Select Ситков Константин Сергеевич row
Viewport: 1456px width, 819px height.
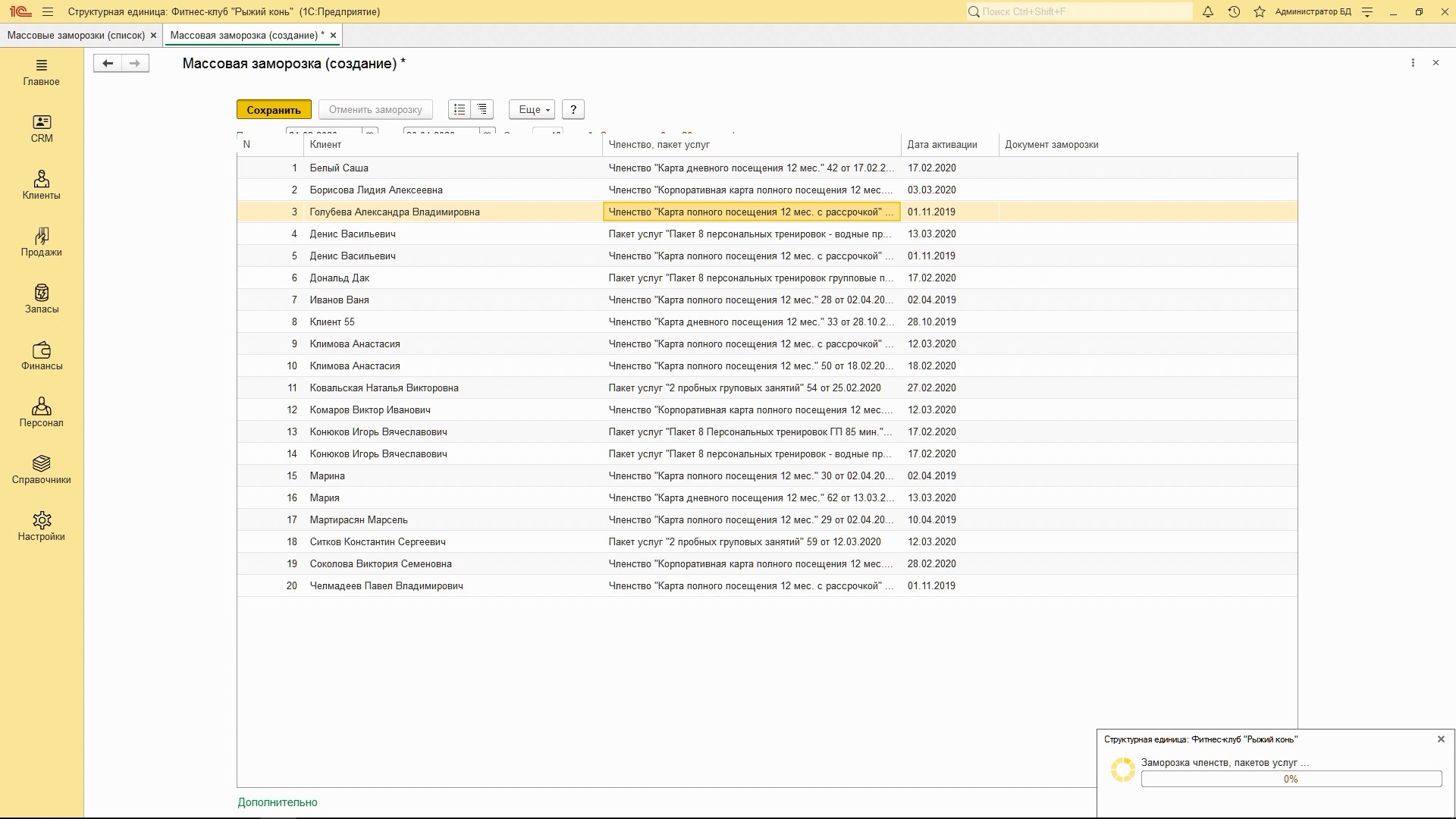[767, 542]
